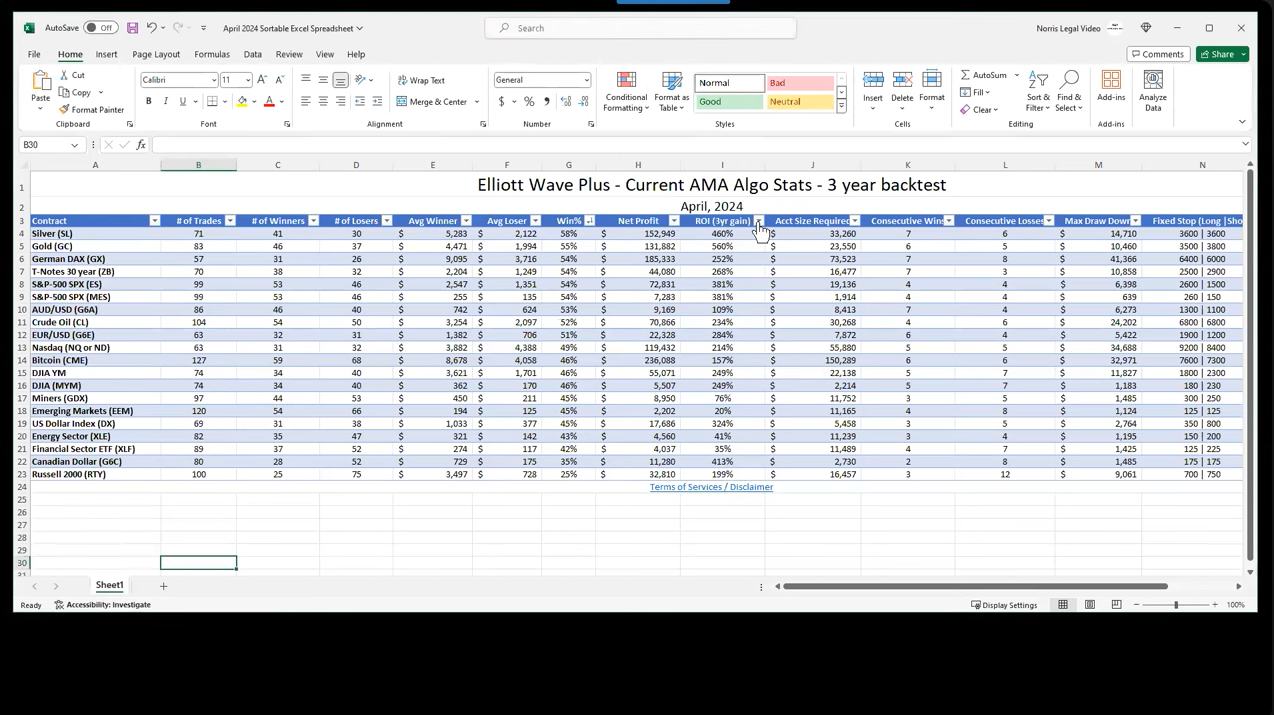
Task: Click the AutoSum button
Action: click(984, 75)
